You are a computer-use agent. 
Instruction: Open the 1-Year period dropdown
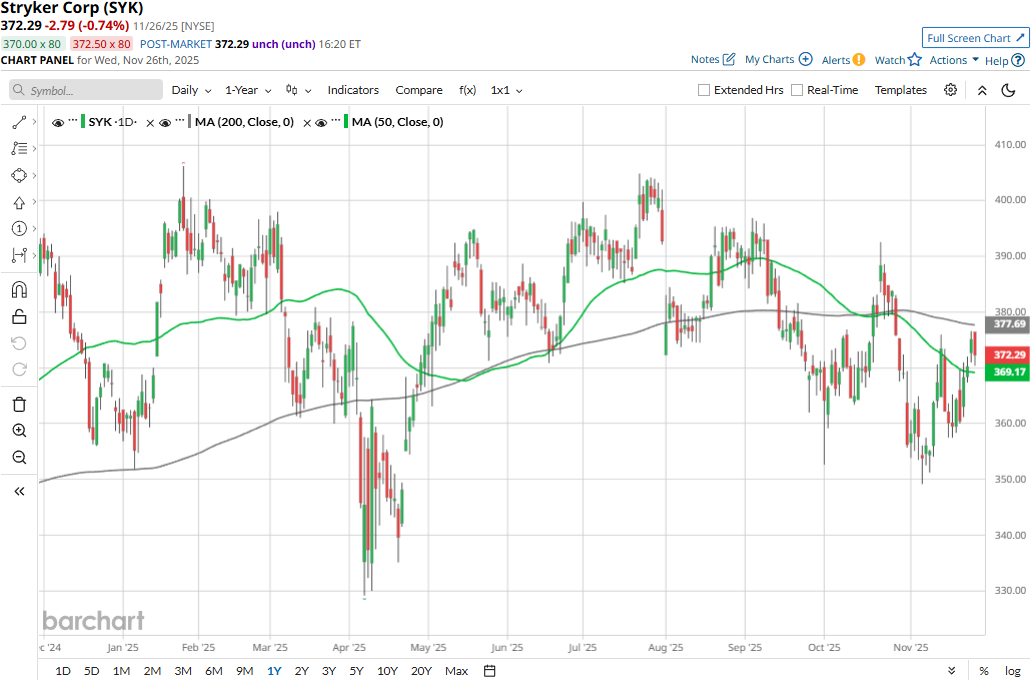pyautogui.click(x=248, y=90)
